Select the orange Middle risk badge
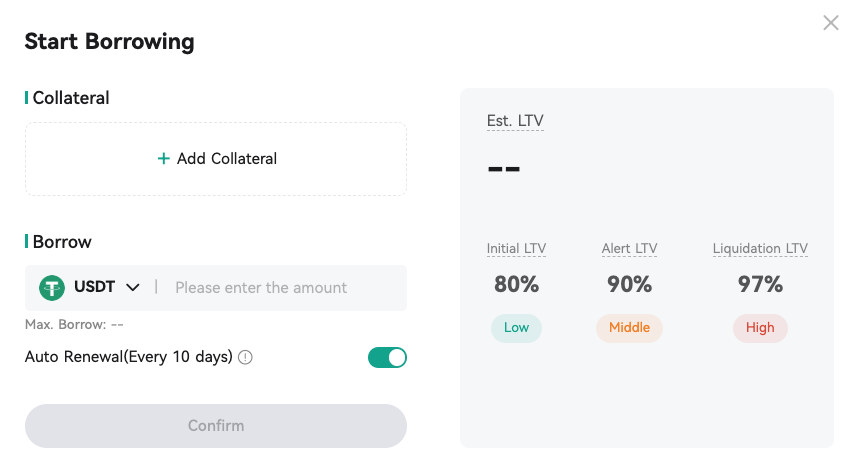855x470 pixels. 629,328
